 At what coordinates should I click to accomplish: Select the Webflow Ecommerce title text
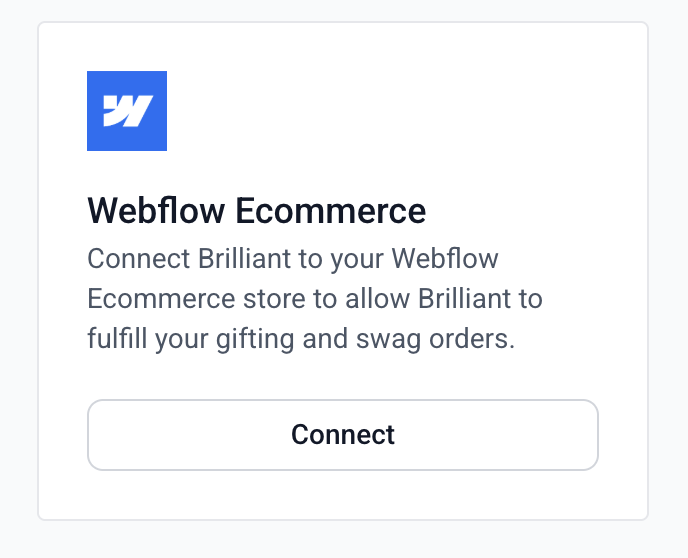[257, 211]
